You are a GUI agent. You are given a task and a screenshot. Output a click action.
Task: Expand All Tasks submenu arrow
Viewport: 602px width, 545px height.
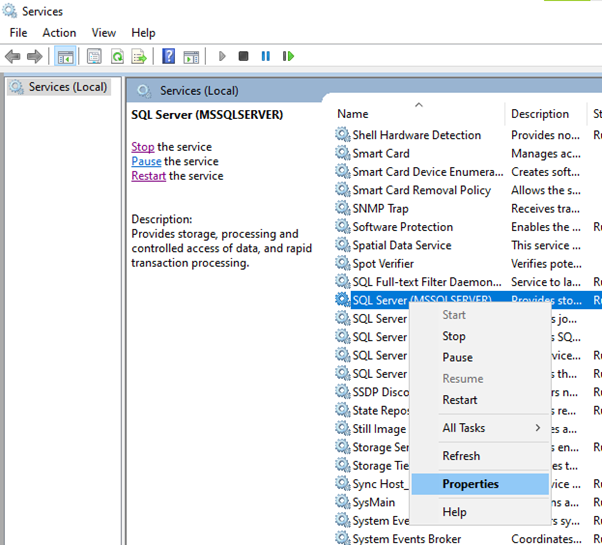pyautogui.click(x=538, y=428)
